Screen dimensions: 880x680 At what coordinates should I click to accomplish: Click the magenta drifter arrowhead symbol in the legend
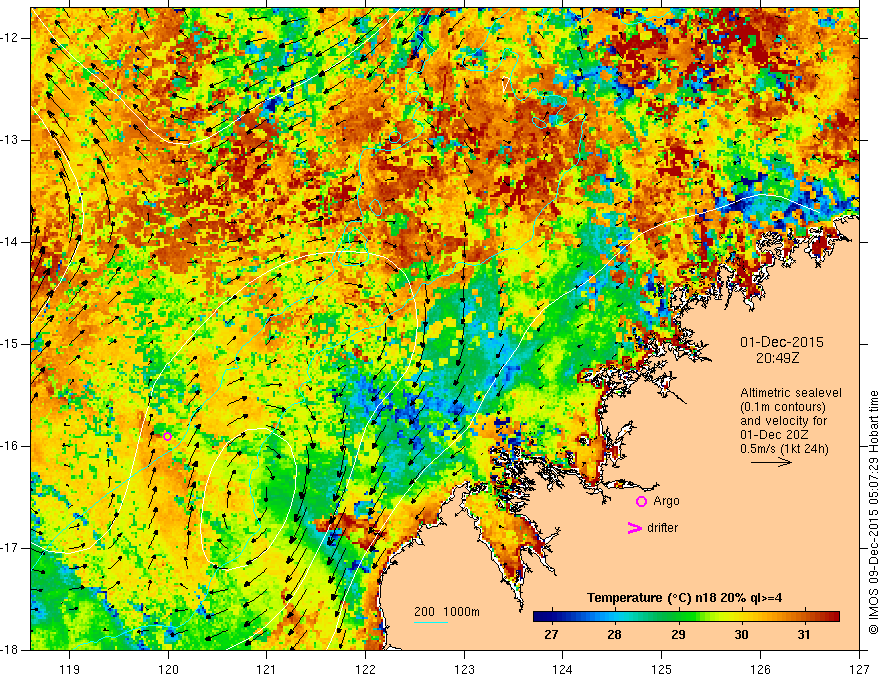(634, 528)
